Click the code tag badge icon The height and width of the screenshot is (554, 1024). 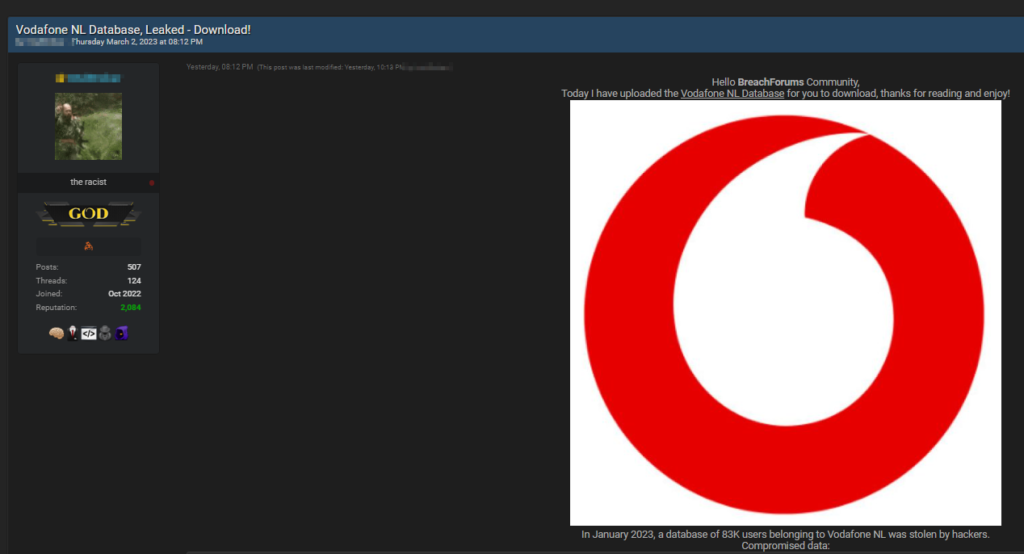[88, 333]
